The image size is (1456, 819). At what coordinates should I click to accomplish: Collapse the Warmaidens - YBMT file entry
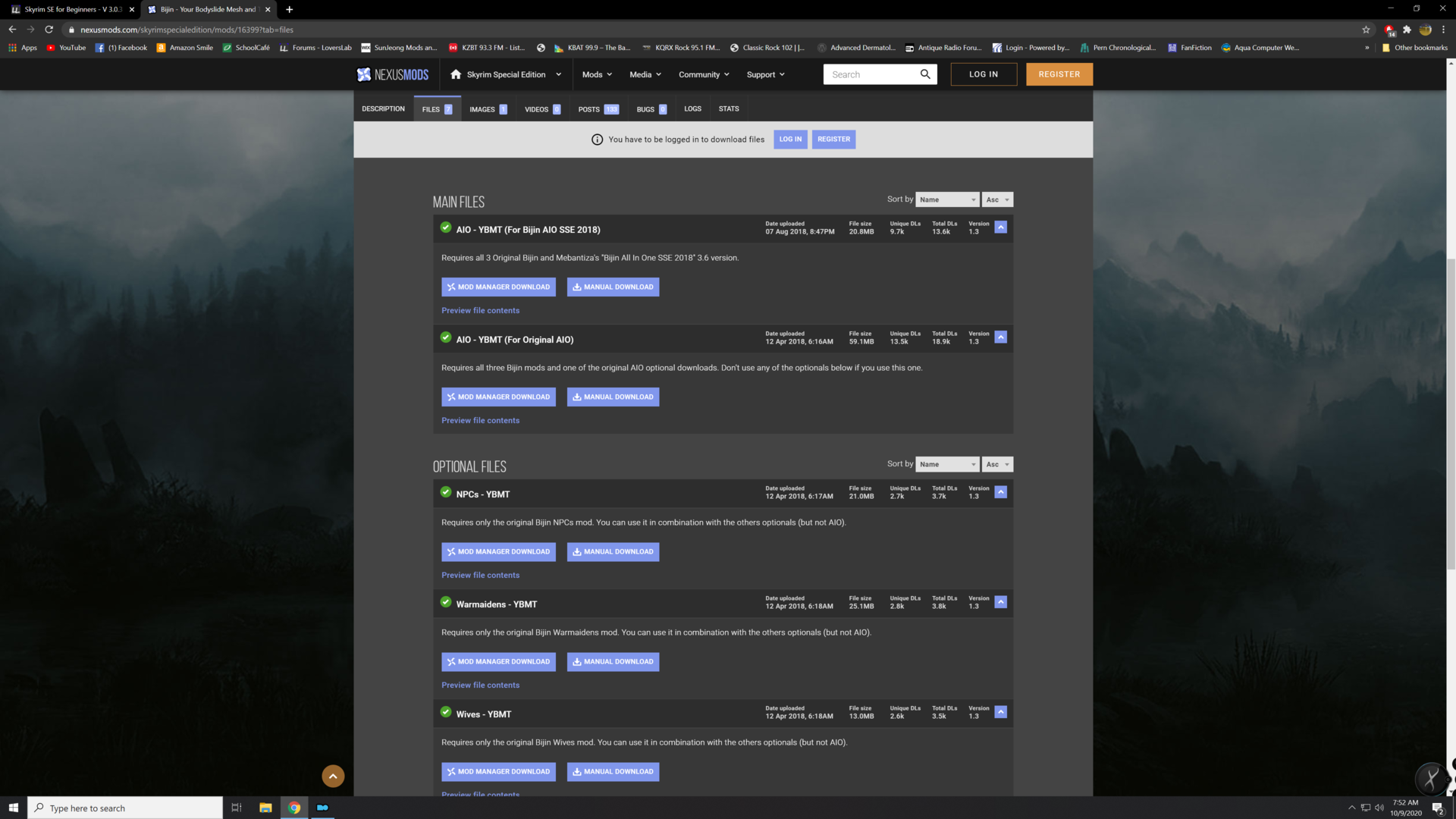(1001, 602)
